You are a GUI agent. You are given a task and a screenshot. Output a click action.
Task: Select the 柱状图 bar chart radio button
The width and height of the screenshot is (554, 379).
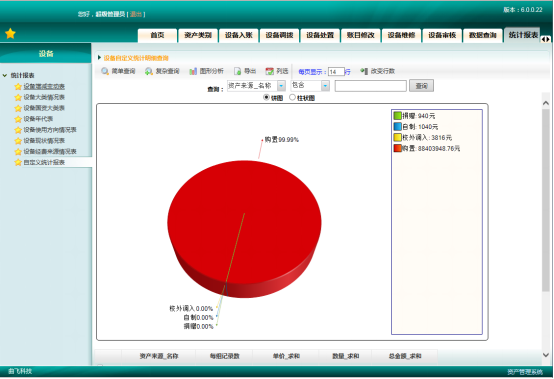click(292, 97)
